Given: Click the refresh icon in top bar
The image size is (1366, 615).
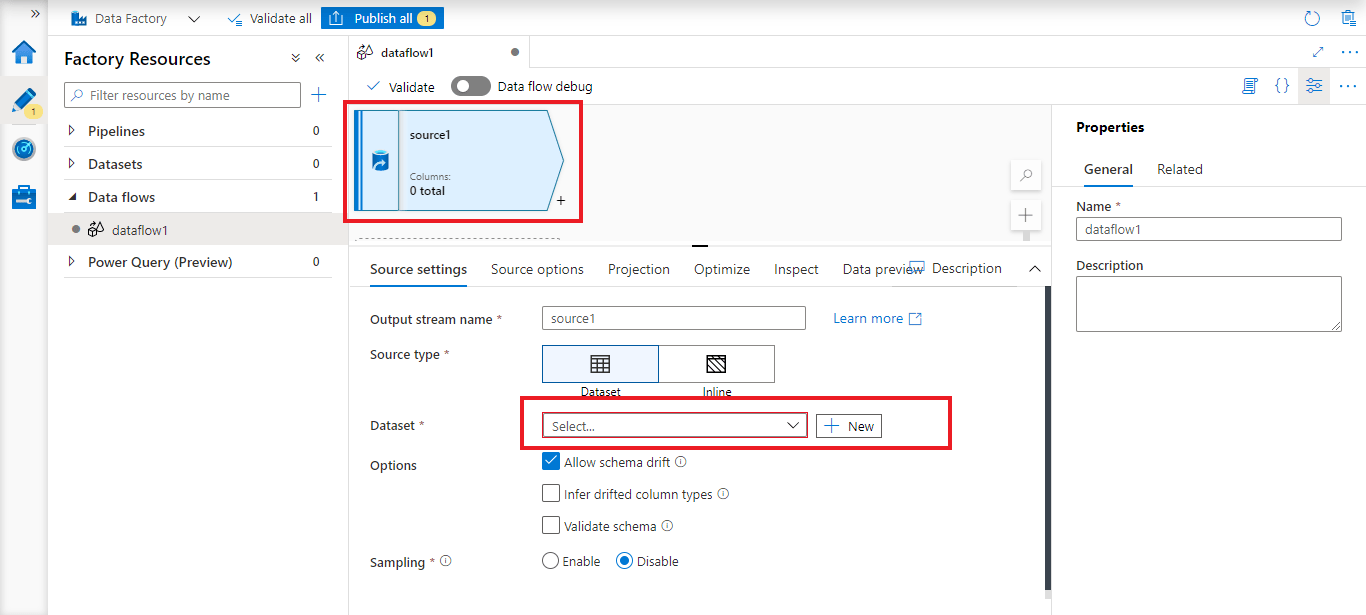Looking at the screenshot, I should pos(1313,18).
